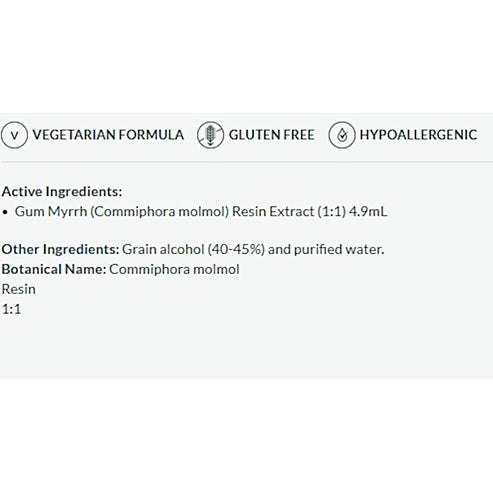493x493 pixels.
Task: Click (Commiphora molmol) in the bullet line
Action: 160,212
